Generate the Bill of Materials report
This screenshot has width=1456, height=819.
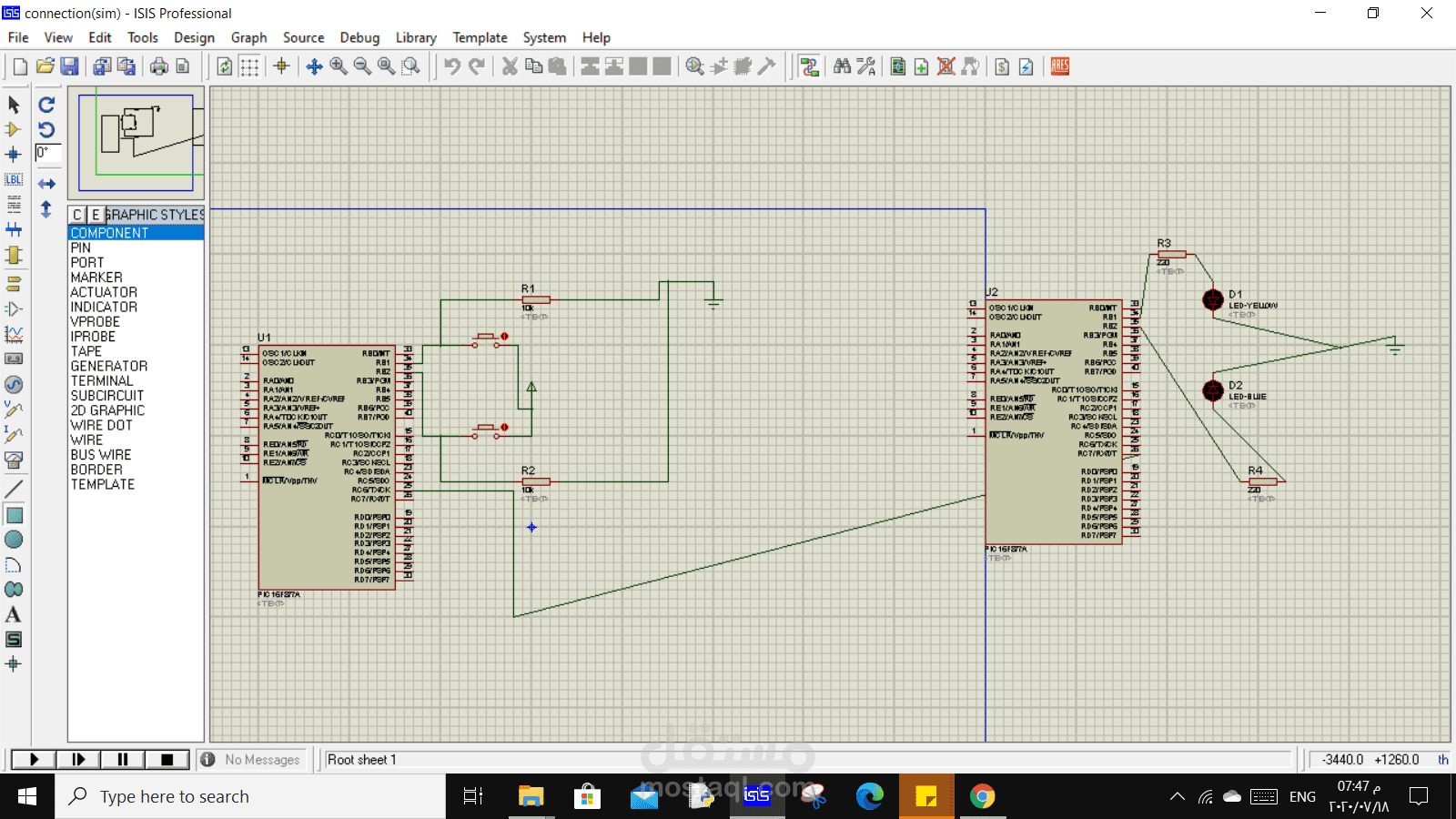1003,66
